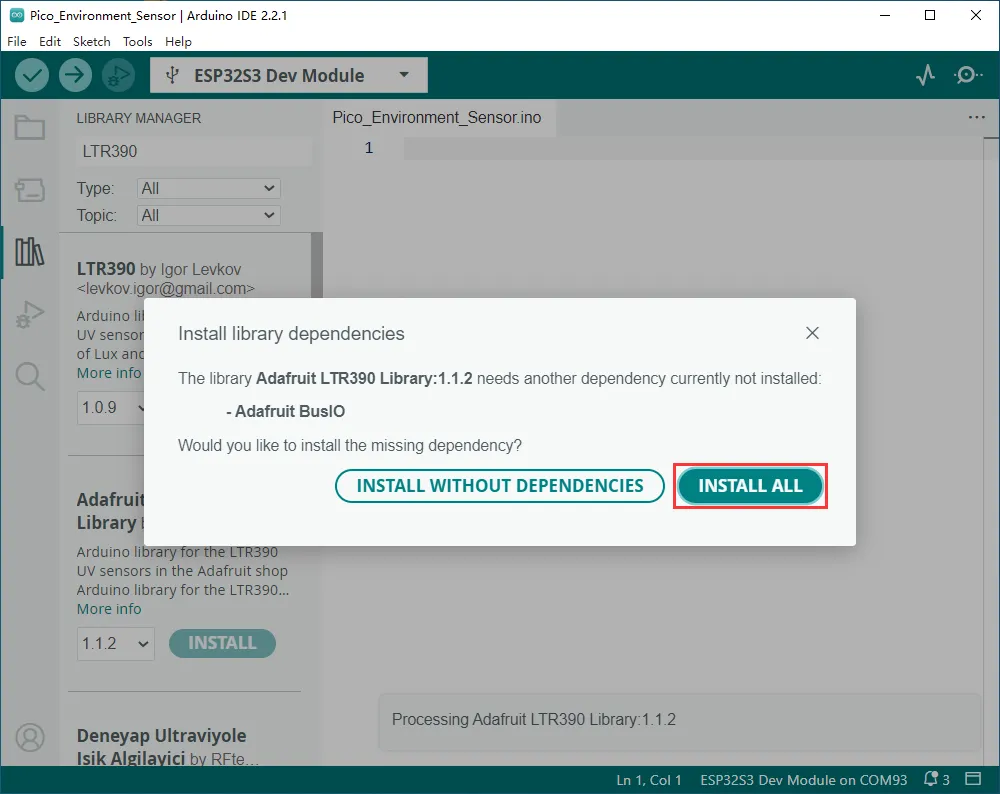The height and width of the screenshot is (794, 1000).
Task: Open the Search magnifier sidebar icon
Action: [30, 376]
